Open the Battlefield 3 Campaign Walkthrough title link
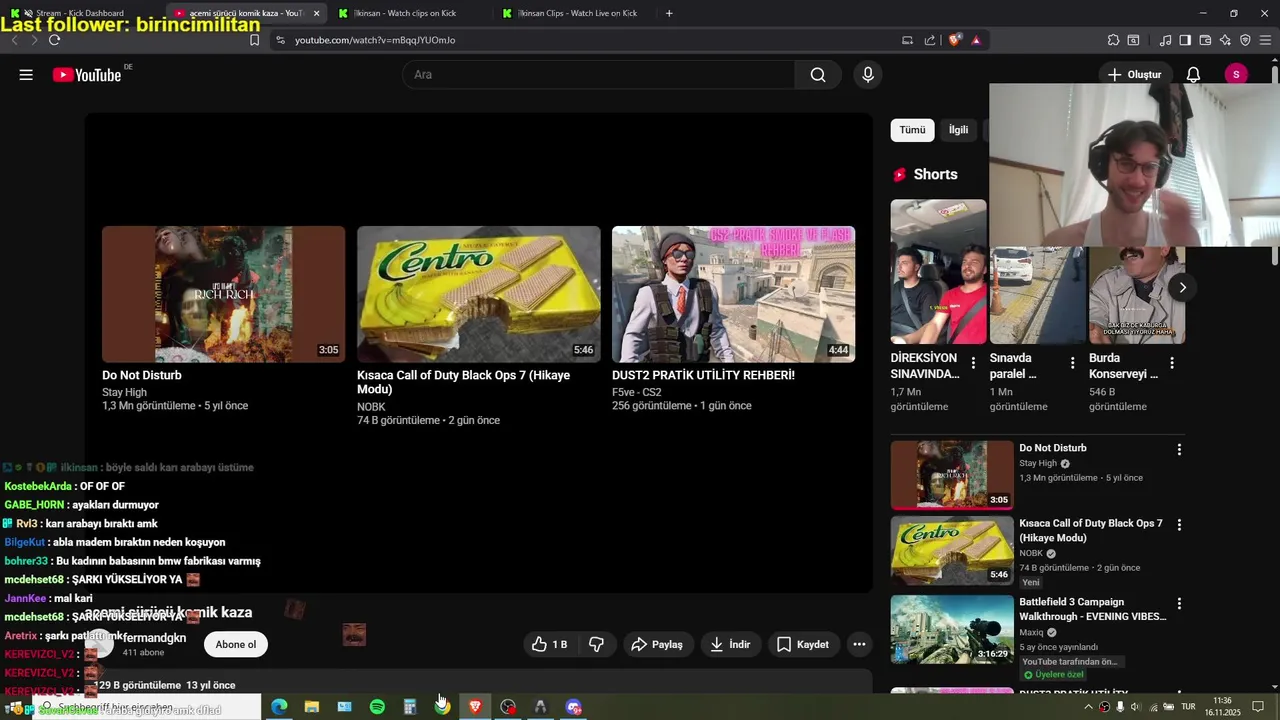 [x=1093, y=609]
